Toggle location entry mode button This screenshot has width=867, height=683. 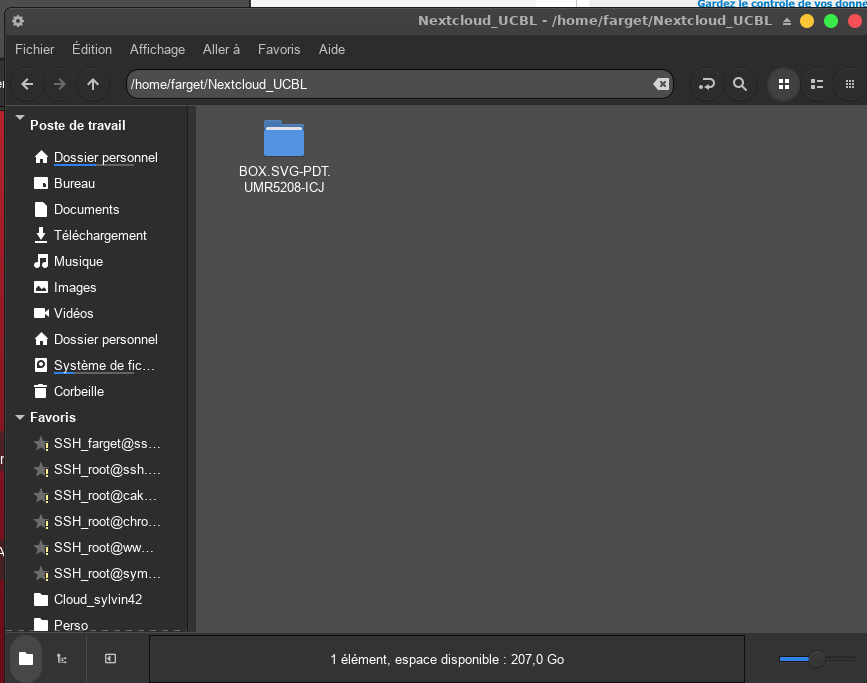707,85
